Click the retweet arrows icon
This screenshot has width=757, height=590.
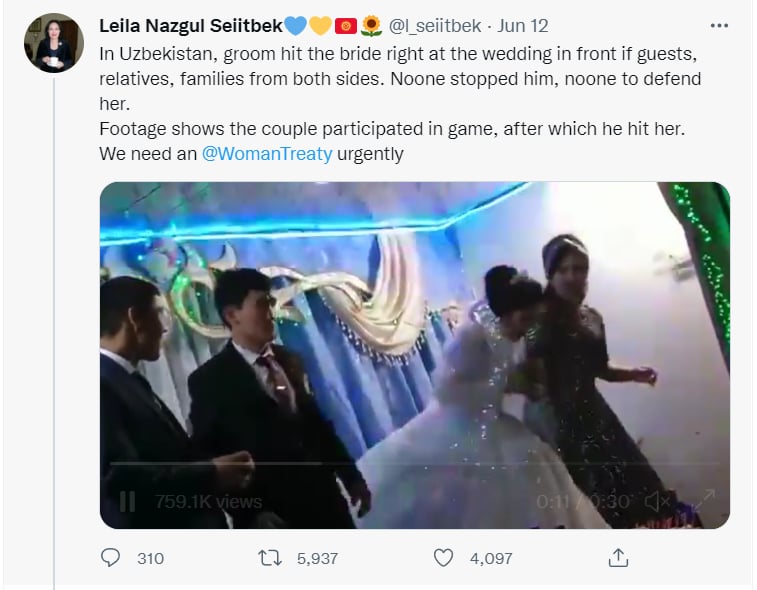[x=270, y=558]
